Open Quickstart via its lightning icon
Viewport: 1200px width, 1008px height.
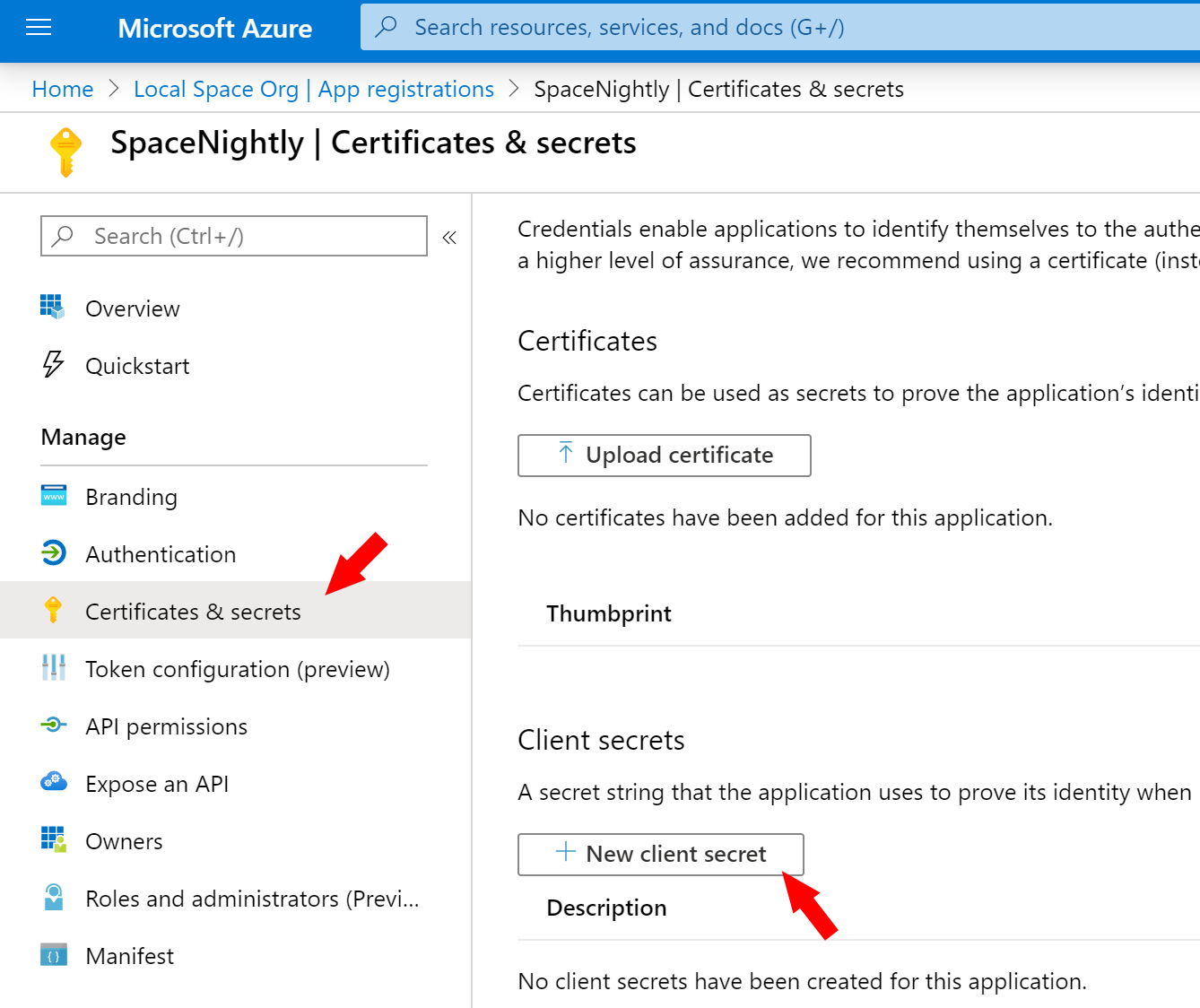(53, 365)
